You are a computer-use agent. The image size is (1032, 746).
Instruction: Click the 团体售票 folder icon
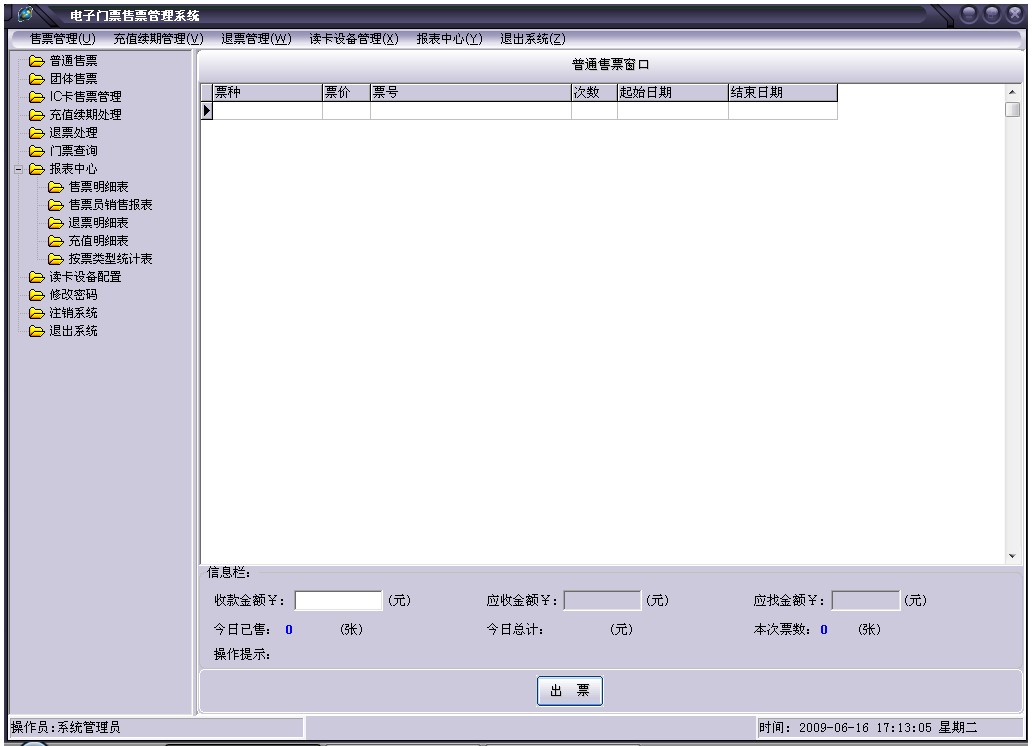(x=37, y=79)
